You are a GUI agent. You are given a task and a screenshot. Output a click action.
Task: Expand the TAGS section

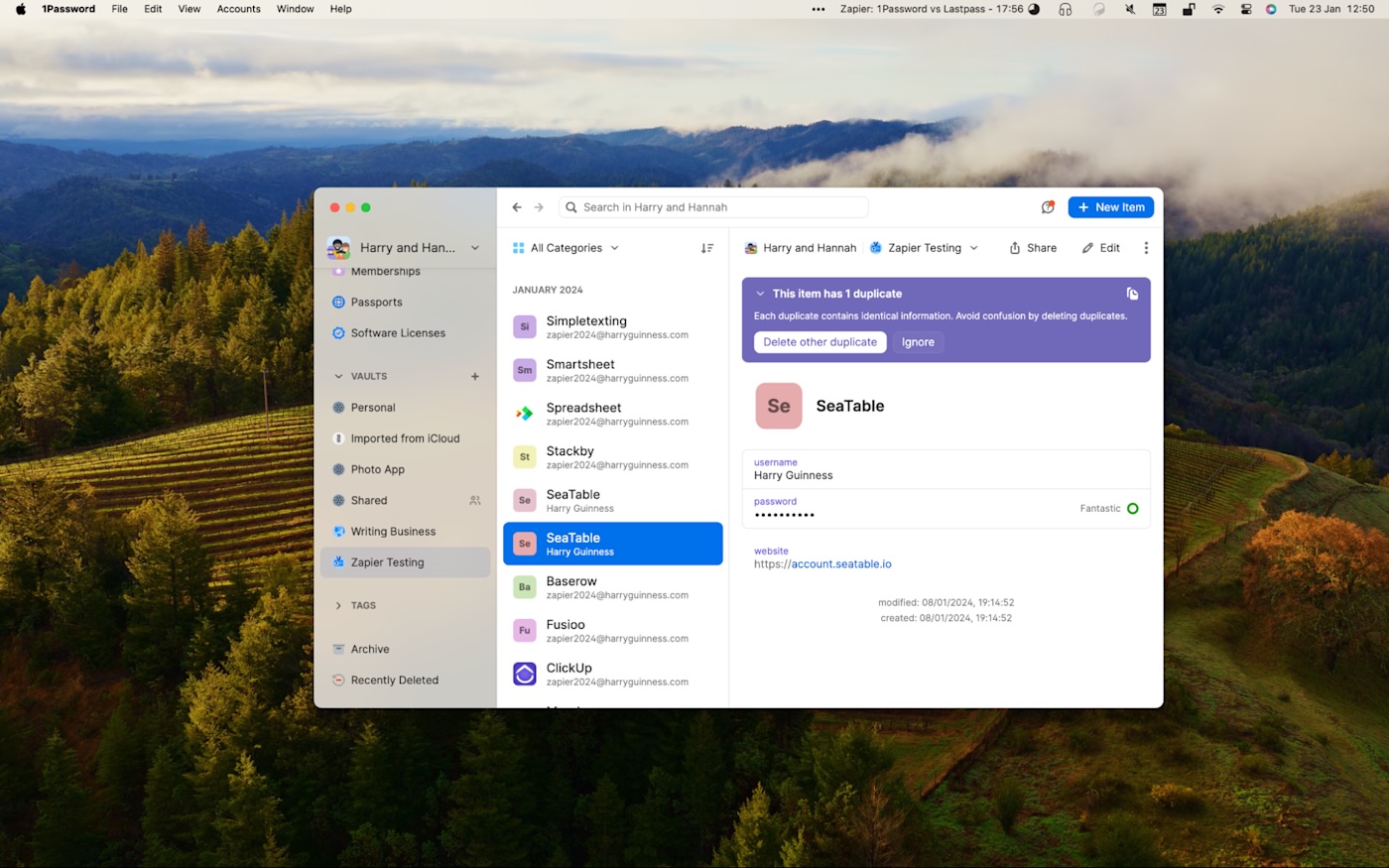click(338, 606)
